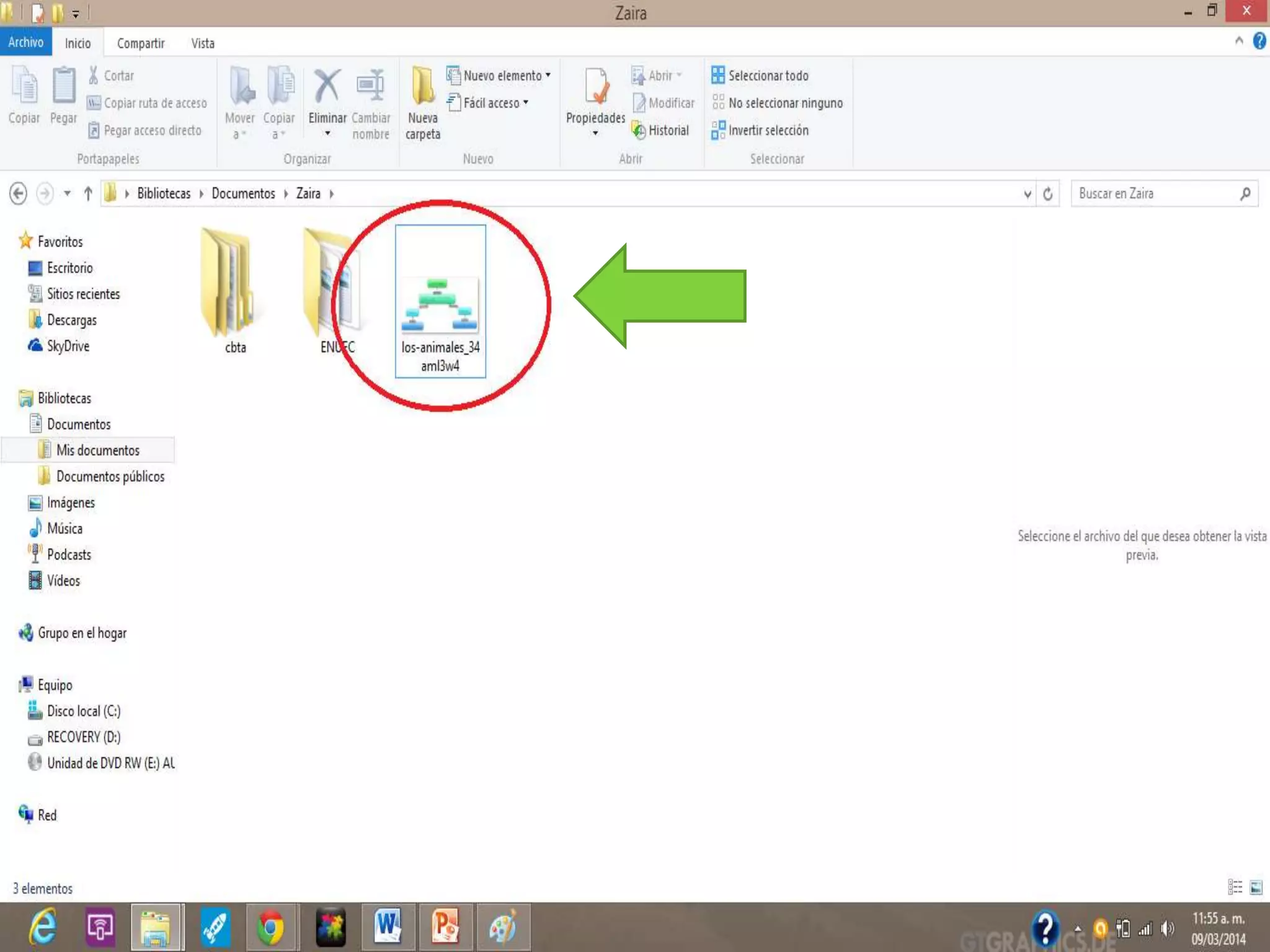The image size is (1270, 952).
Task: Switch to large icons view in status bar
Action: click(1256, 888)
